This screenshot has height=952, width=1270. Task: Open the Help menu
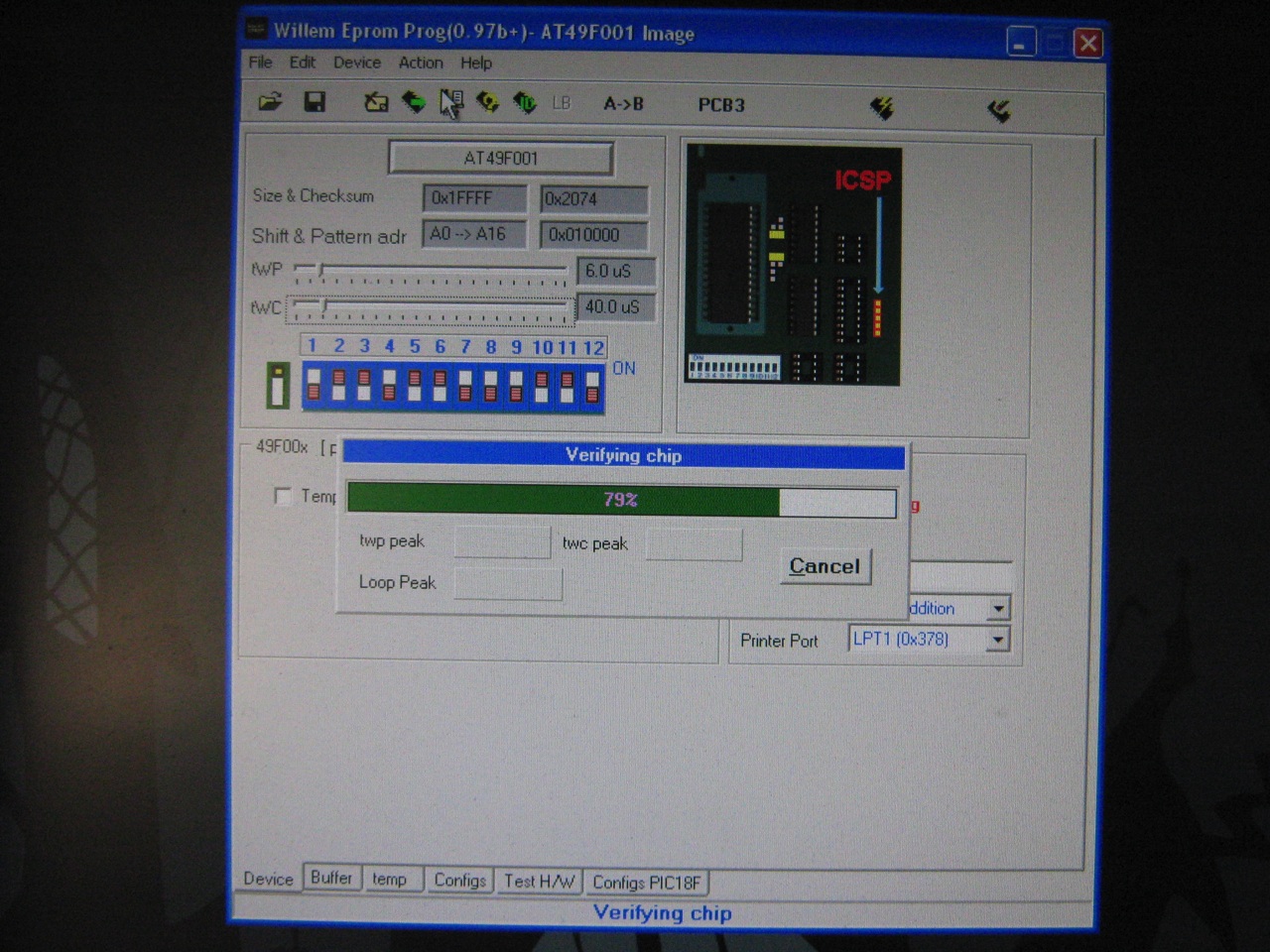coord(476,62)
